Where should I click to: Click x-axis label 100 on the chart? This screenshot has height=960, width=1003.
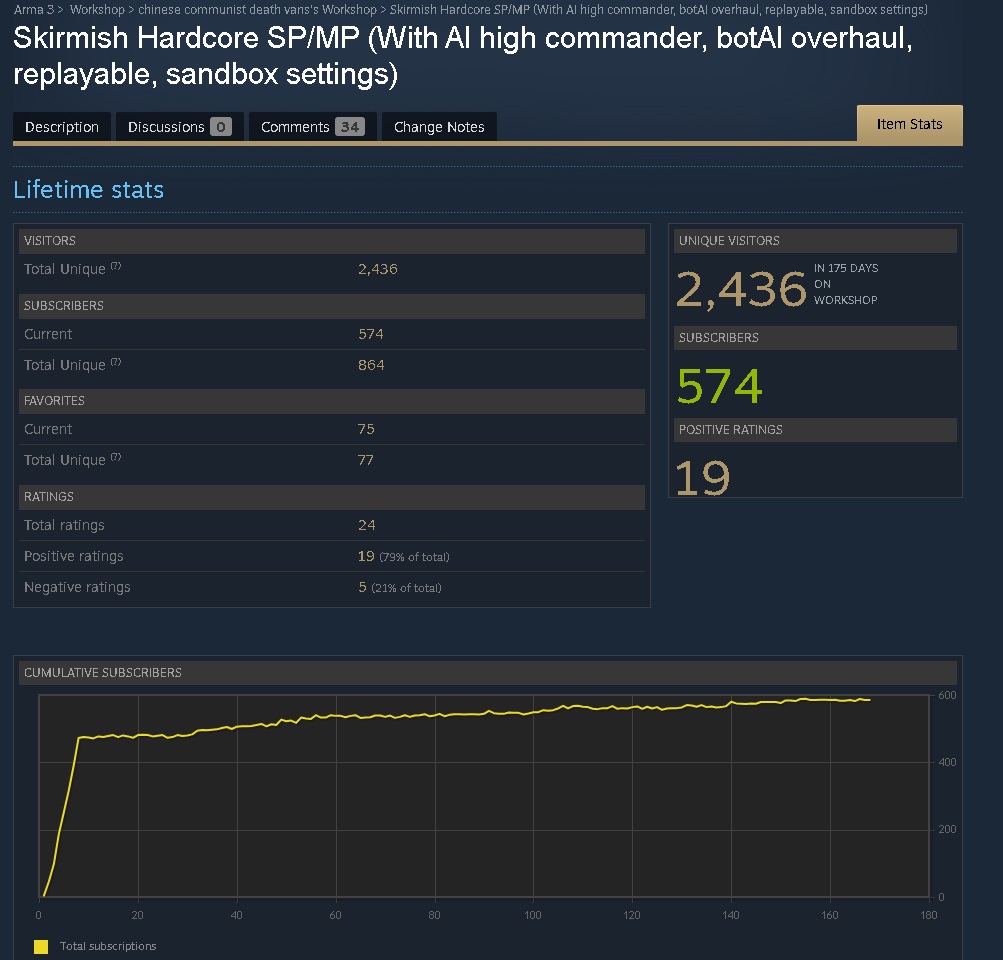(x=533, y=915)
